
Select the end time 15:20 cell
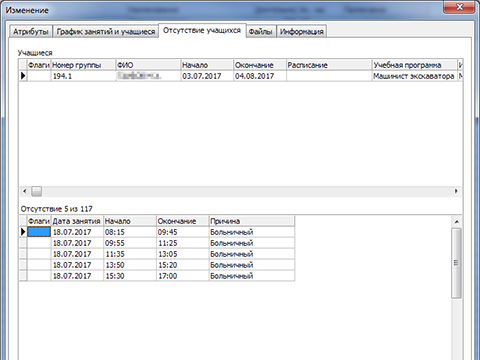[x=182, y=265]
